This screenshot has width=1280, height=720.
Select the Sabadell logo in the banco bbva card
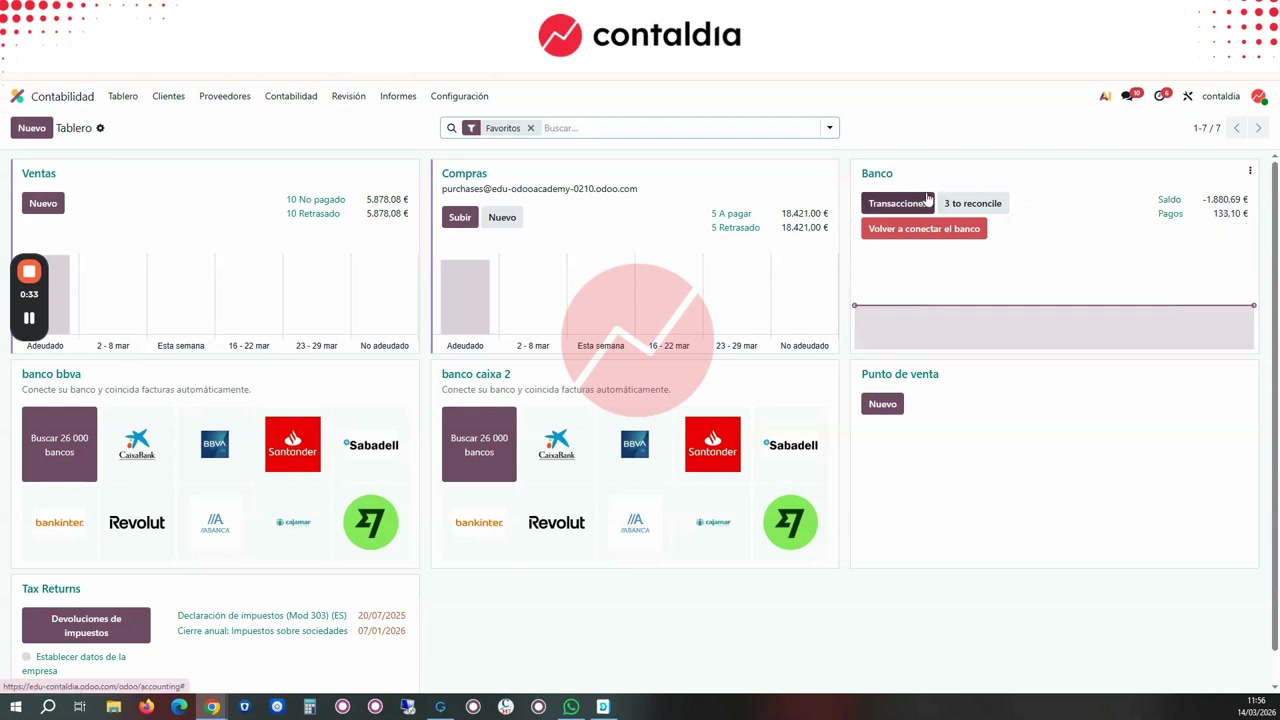point(371,445)
